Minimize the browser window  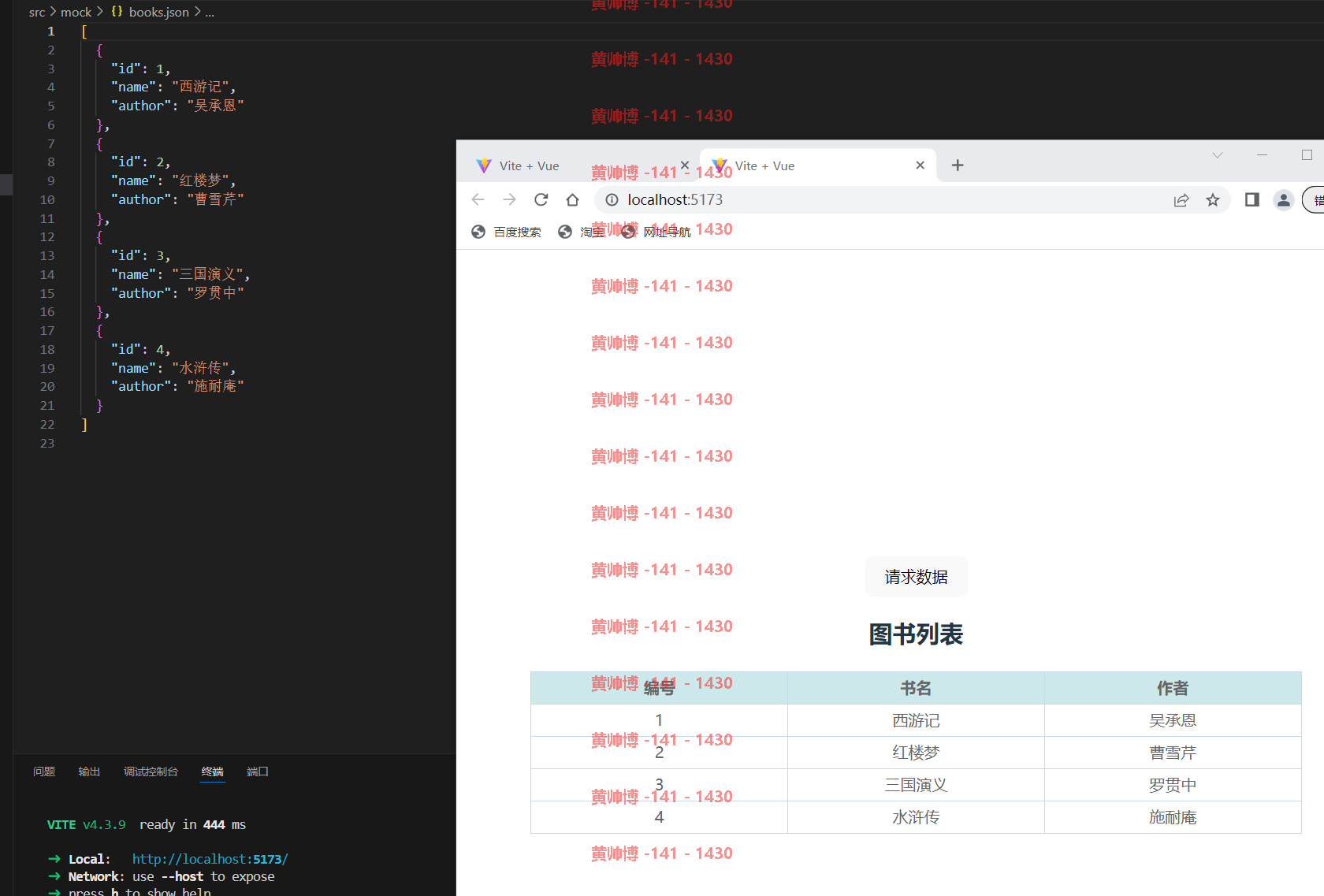click(x=1262, y=155)
